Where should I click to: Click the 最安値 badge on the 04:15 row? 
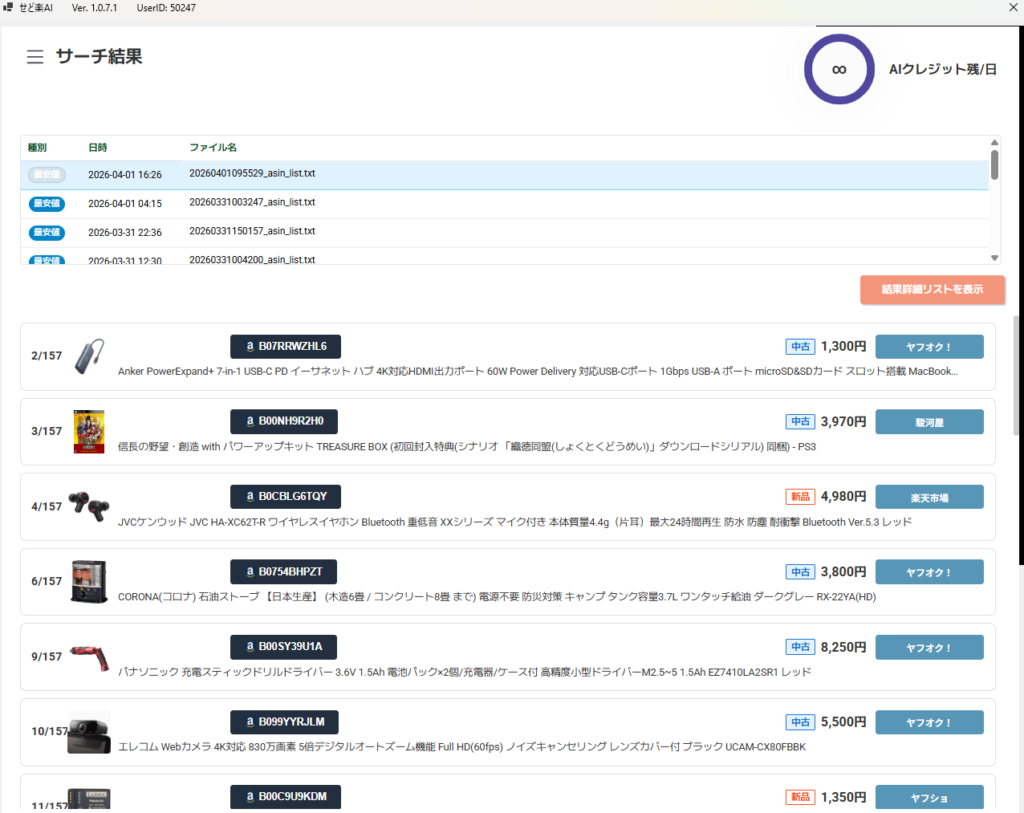tap(46, 204)
